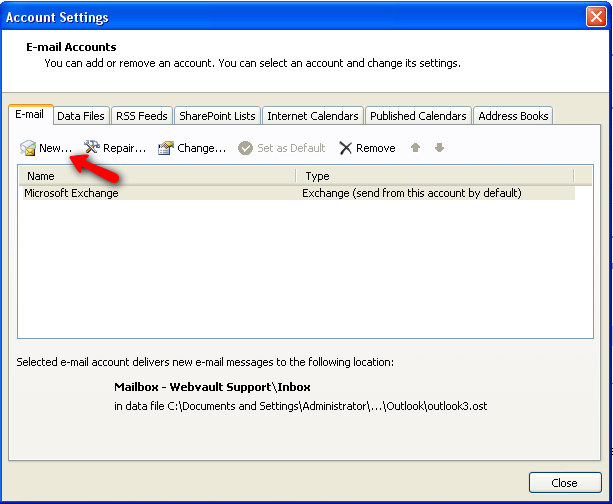Viewport: 613px width, 504px height.
Task: Open the Data Files tab
Action: point(81,116)
